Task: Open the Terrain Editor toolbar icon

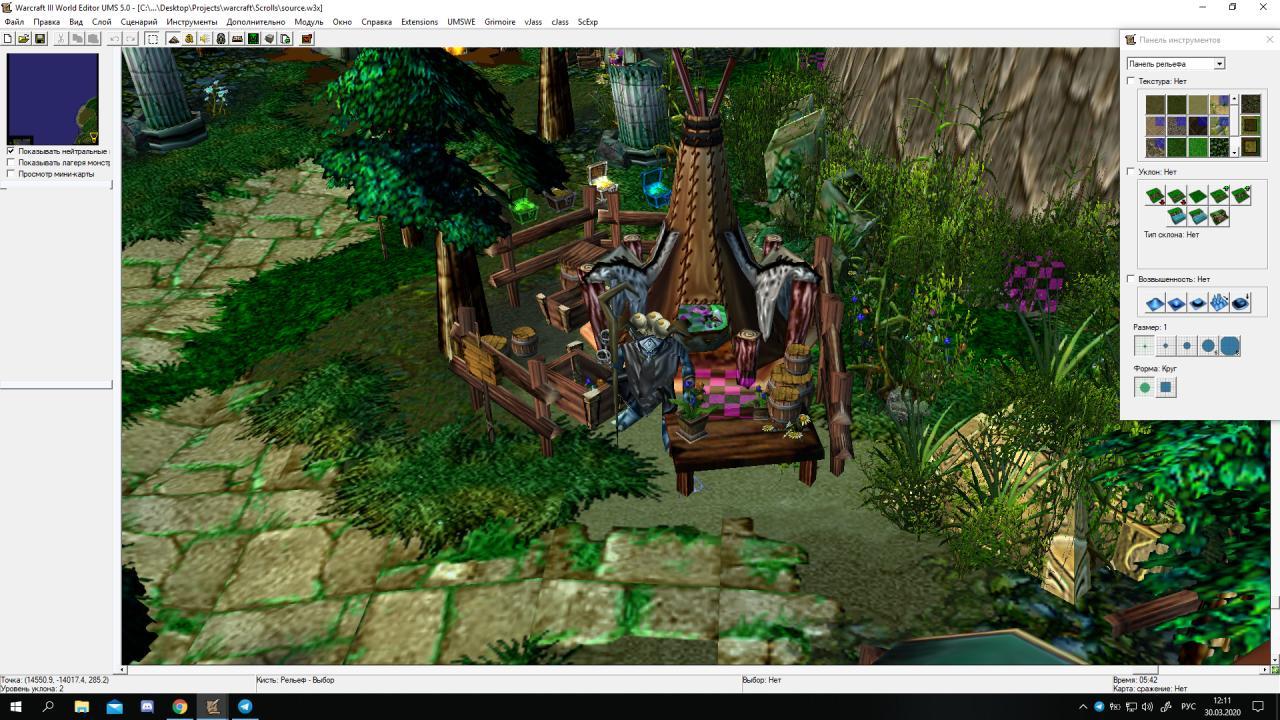Action: 173,39
